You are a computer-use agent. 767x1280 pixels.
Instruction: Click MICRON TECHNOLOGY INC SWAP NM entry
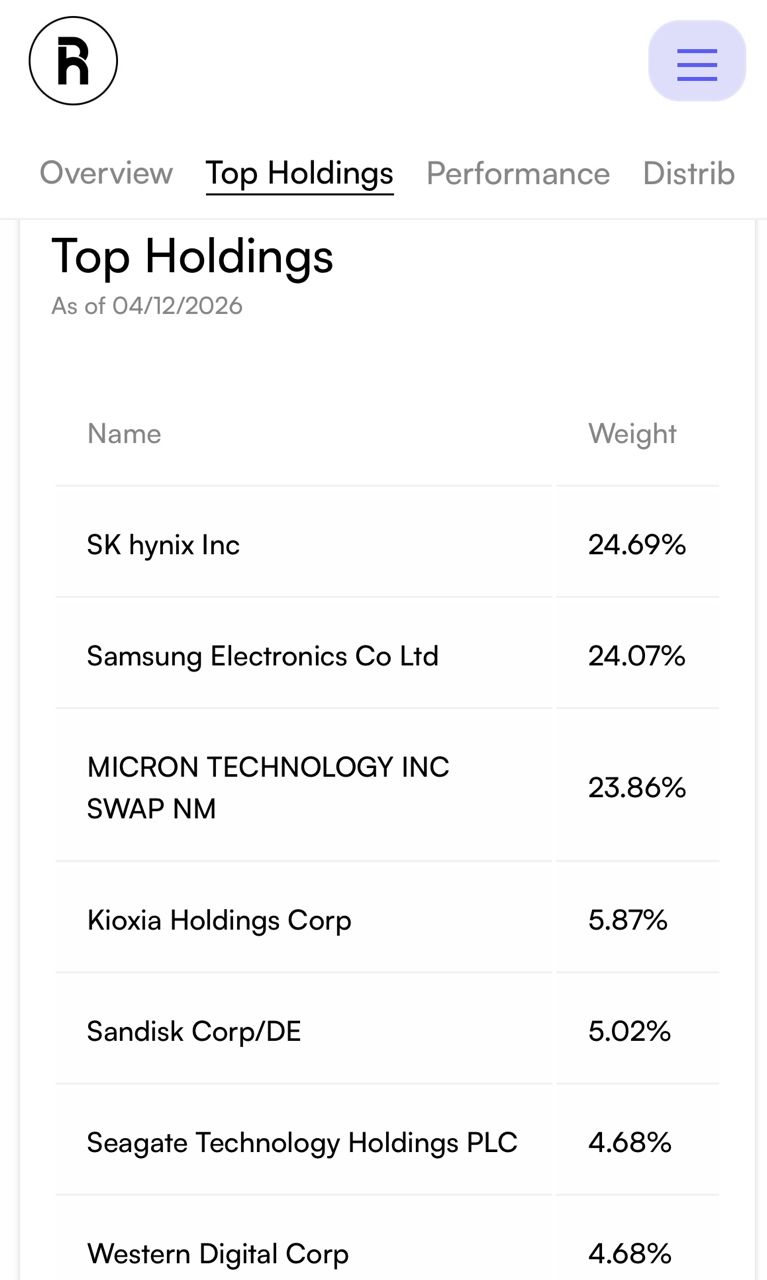(x=268, y=787)
